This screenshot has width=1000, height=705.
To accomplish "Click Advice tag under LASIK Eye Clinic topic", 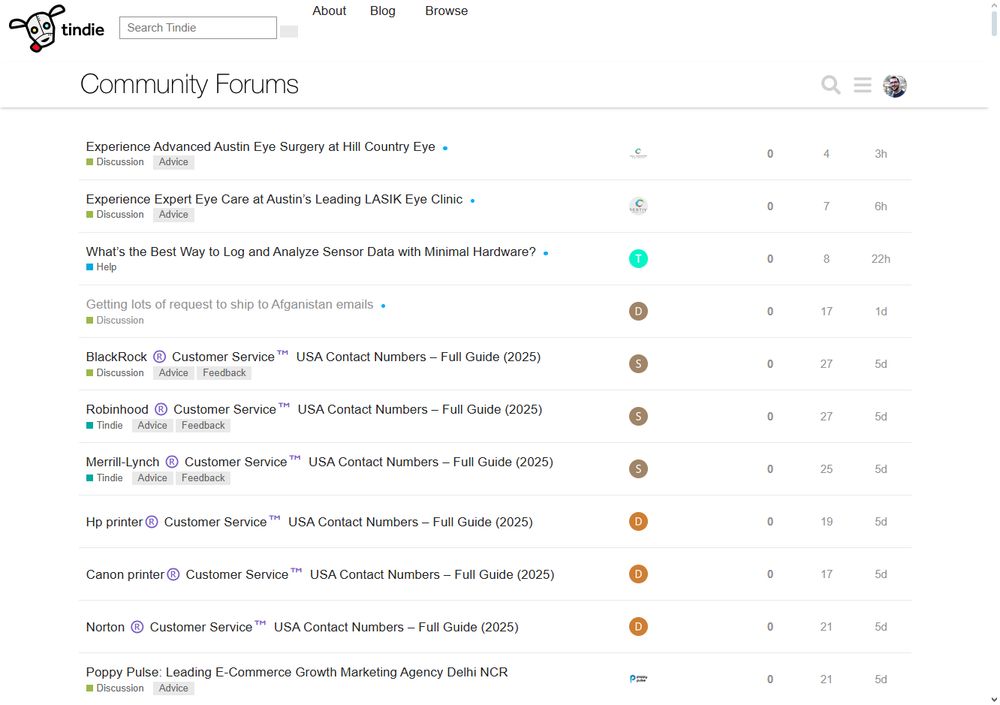I will point(173,214).
